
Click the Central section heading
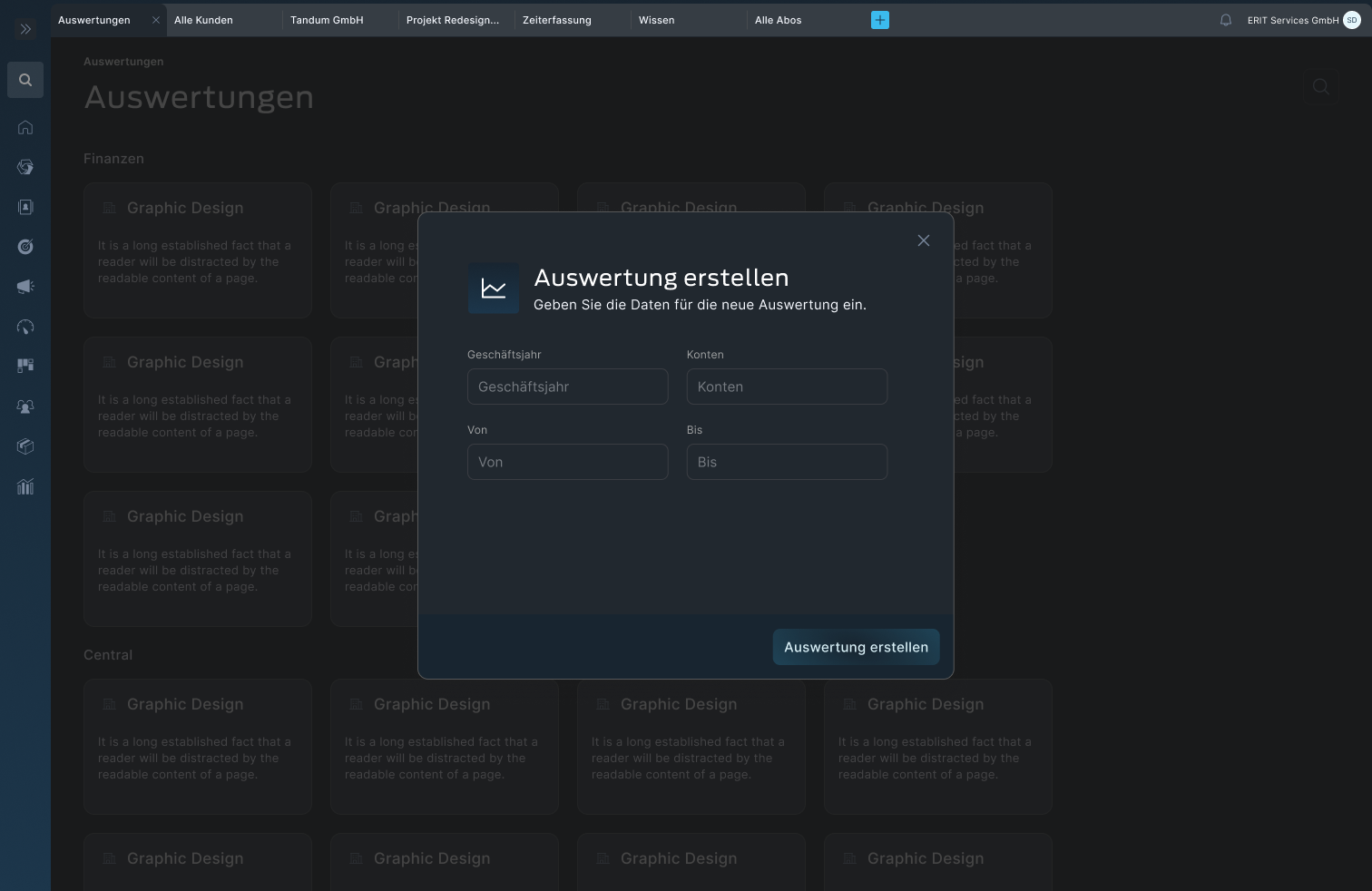click(108, 655)
